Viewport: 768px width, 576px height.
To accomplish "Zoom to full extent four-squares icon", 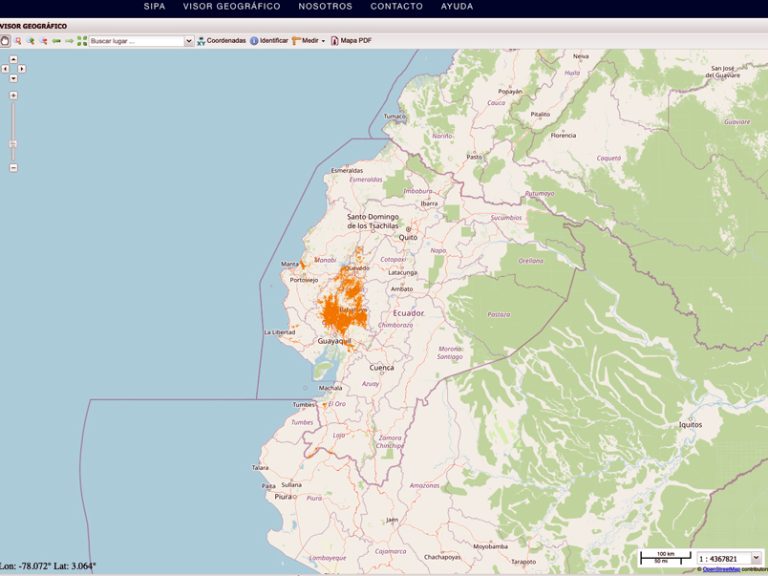I will pyautogui.click(x=82, y=41).
